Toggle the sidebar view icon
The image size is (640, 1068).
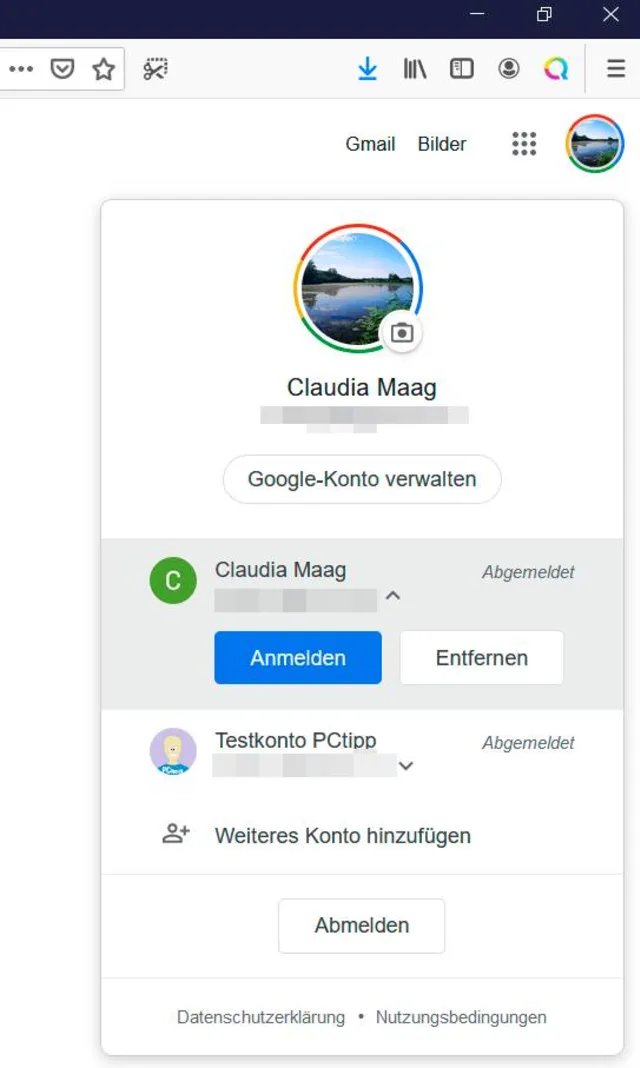461,69
